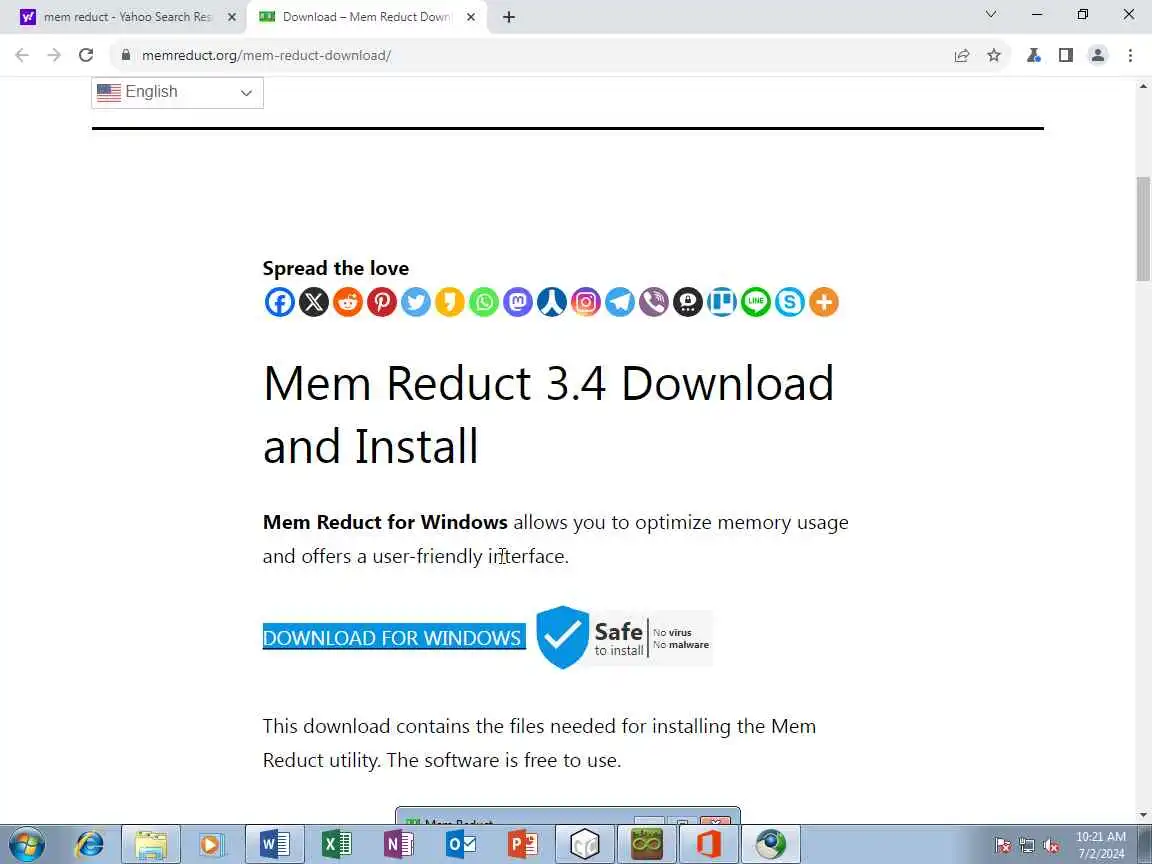Share this page from the address bar

tap(962, 55)
